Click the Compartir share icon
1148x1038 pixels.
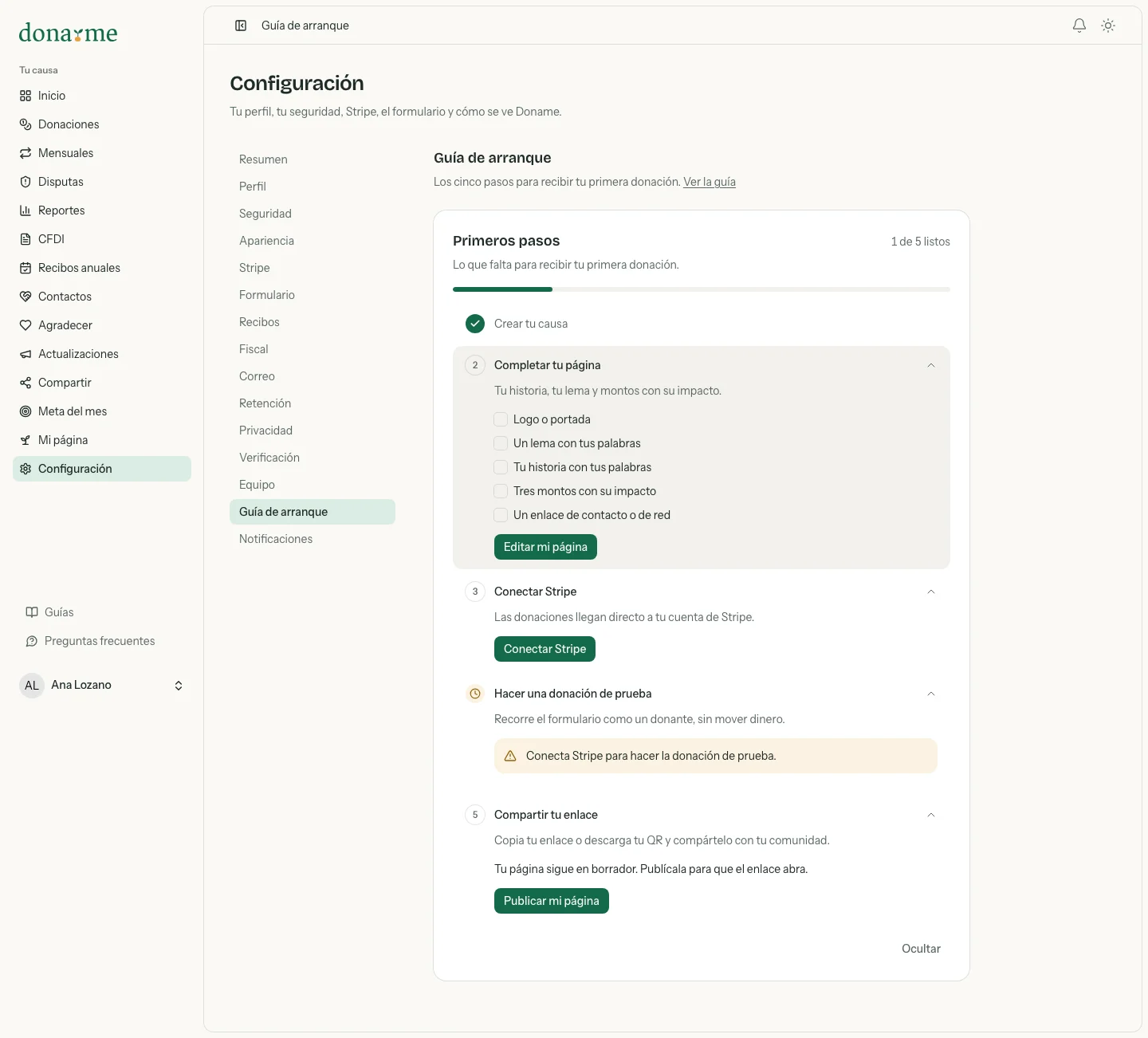click(26, 383)
